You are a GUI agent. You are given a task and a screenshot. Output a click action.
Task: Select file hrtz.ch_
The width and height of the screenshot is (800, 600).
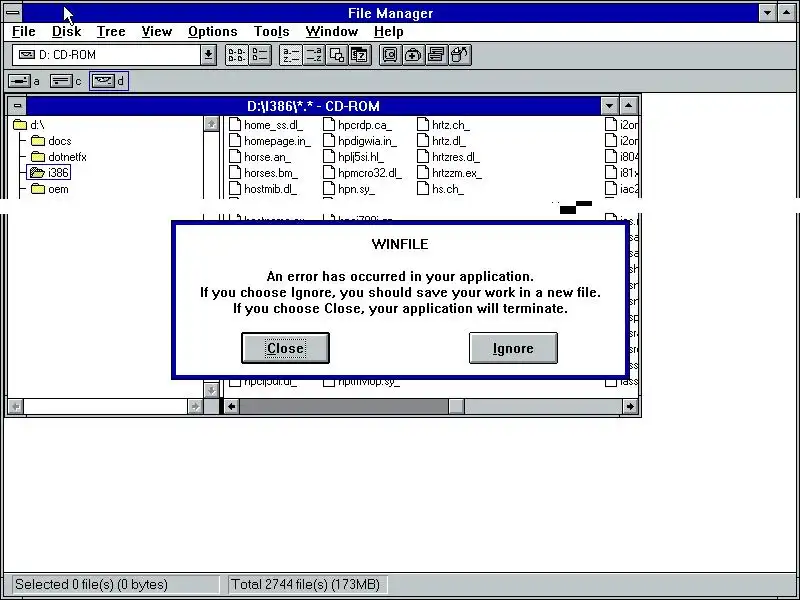tap(443, 125)
